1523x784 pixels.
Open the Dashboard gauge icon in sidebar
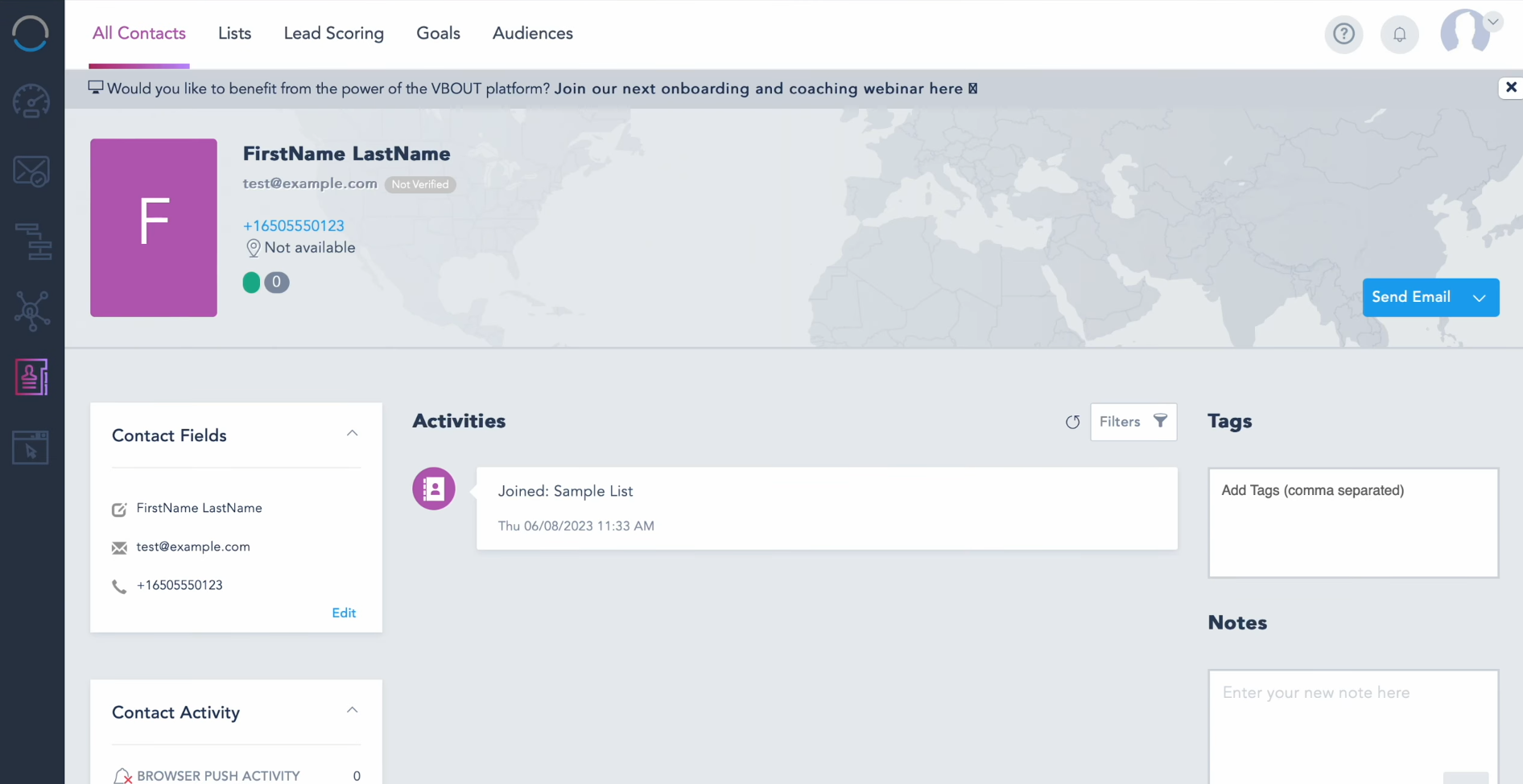click(x=31, y=101)
